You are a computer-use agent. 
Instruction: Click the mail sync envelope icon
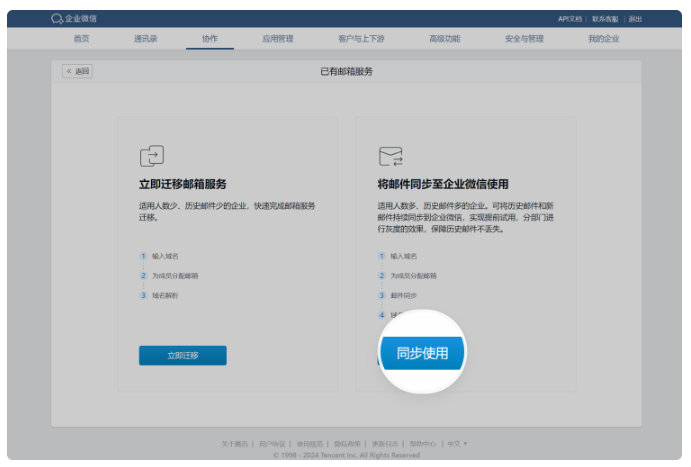(390, 156)
